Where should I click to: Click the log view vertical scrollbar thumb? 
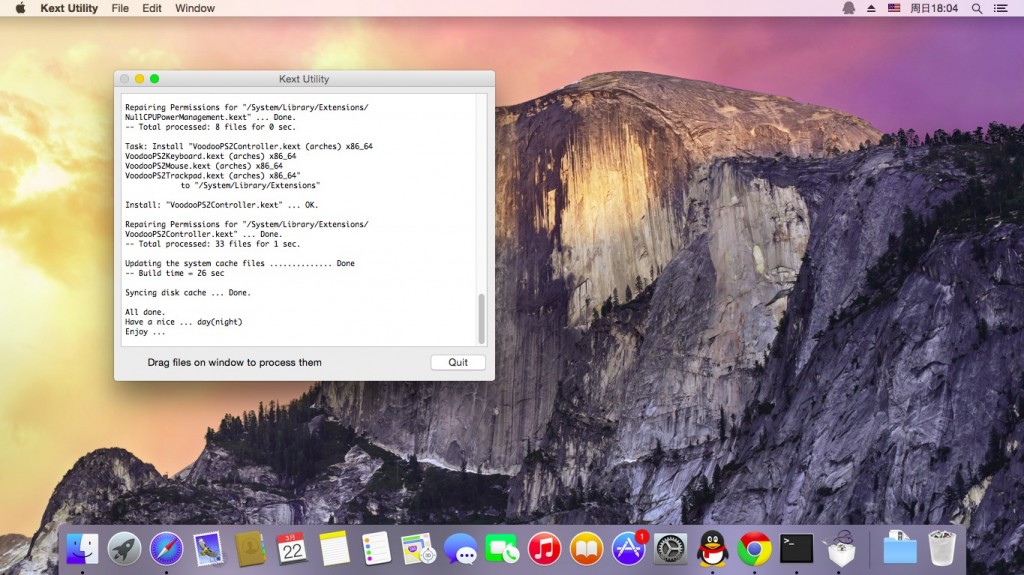coord(481,318)
